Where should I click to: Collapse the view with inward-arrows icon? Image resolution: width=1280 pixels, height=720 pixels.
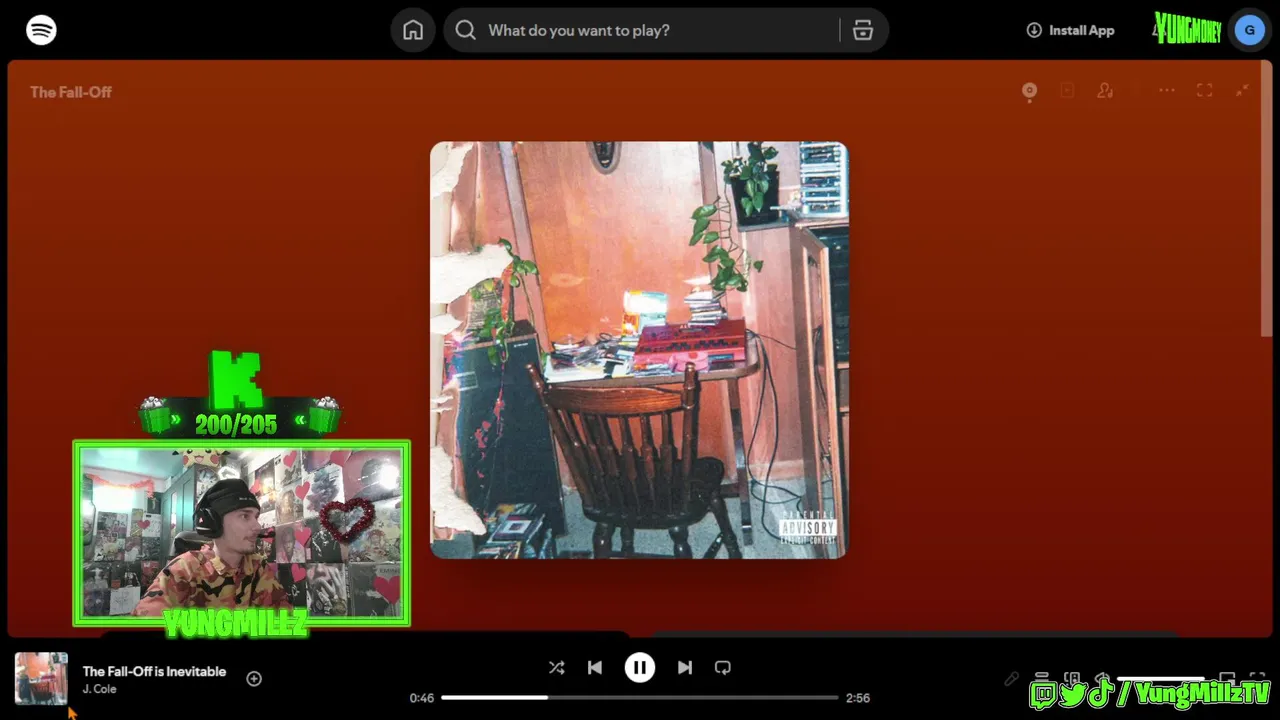point(1242,90)
